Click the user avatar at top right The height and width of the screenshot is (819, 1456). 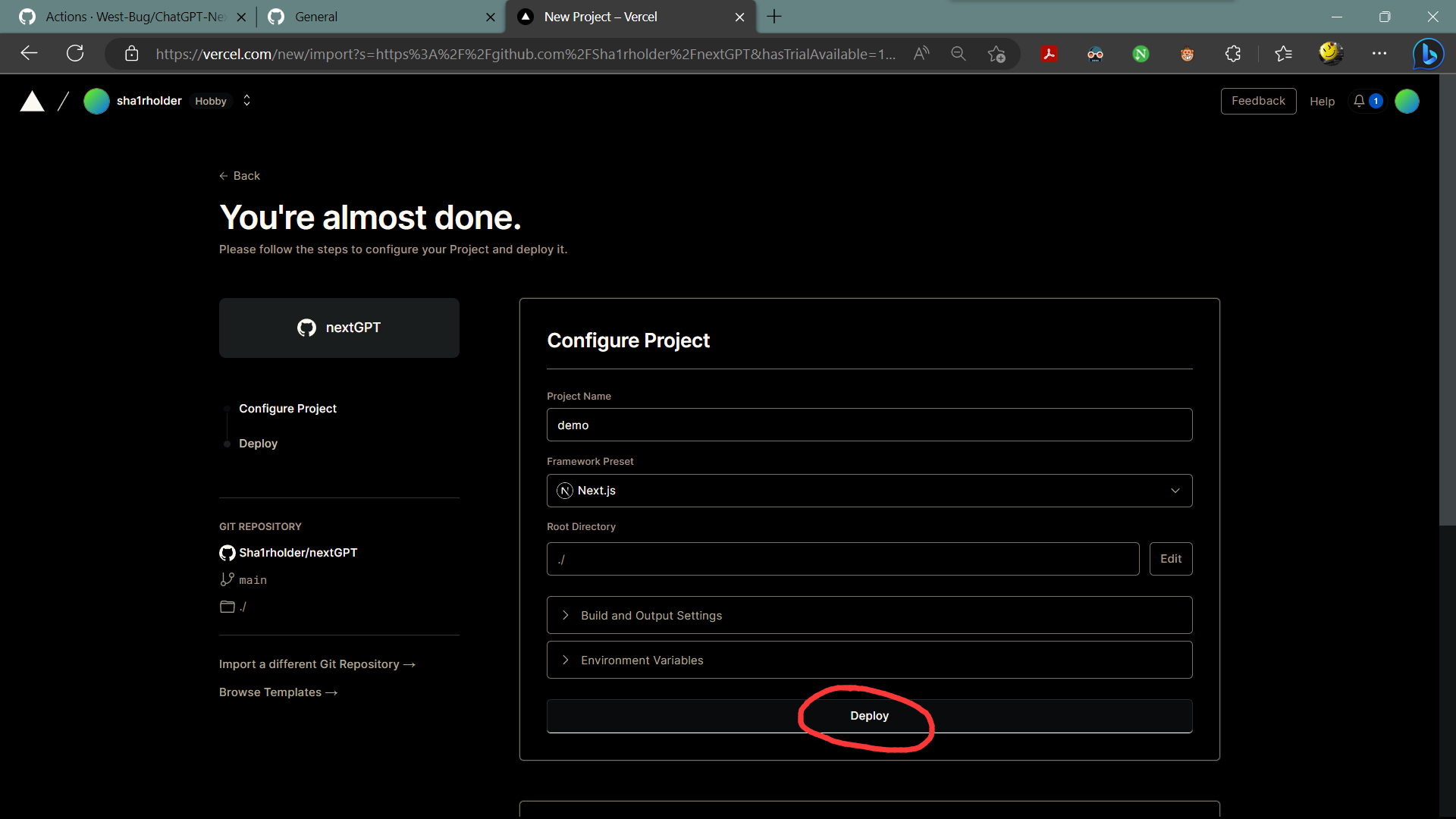click(1407, 101)
